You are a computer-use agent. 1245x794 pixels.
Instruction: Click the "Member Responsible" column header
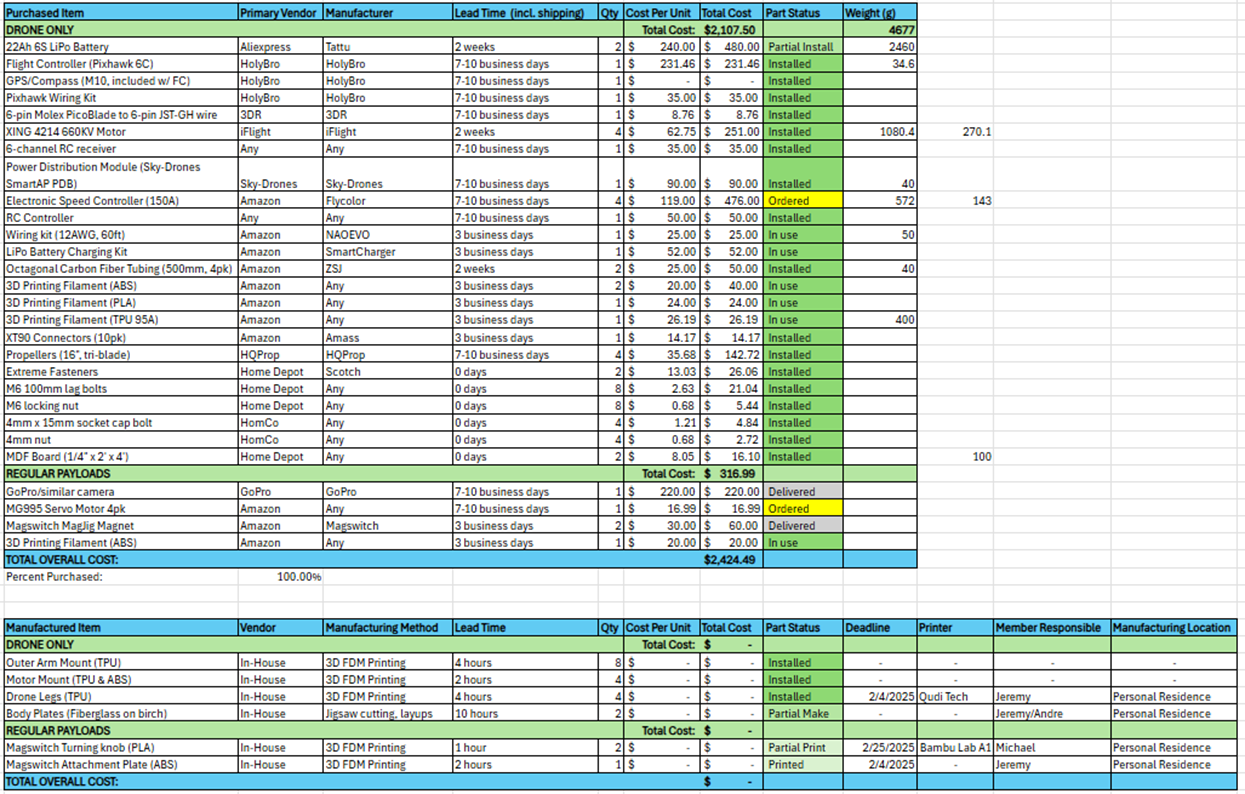[x=1050, y=628]
